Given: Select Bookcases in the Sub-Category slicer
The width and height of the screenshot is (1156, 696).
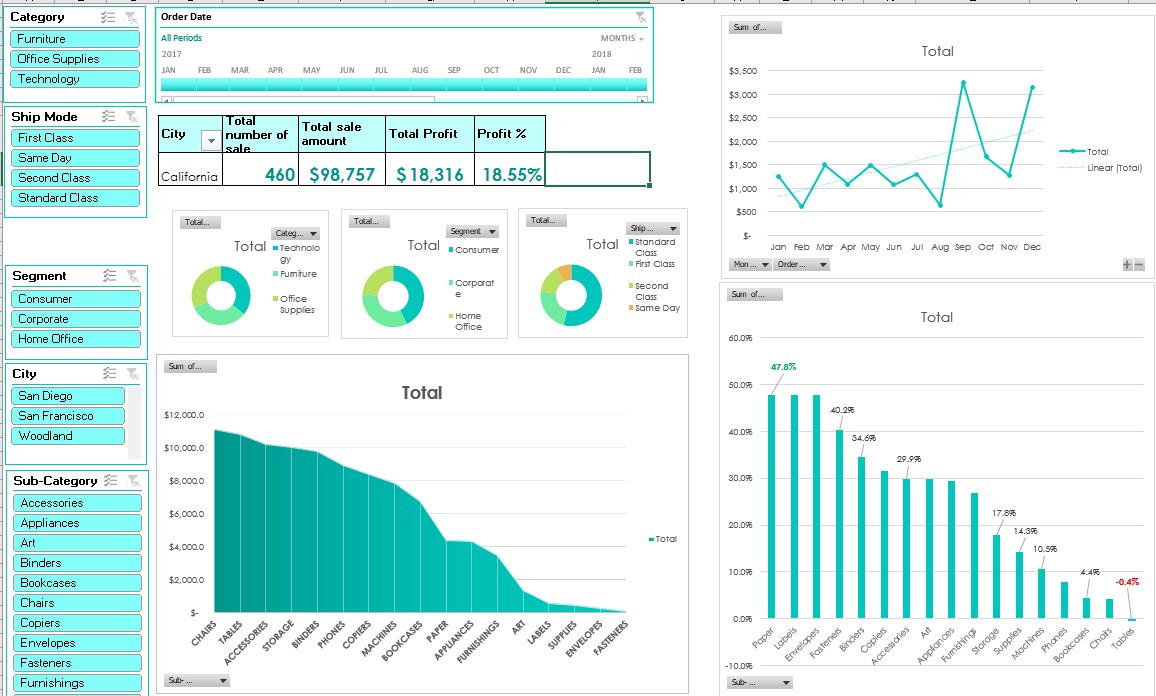Looking at the screenshot, I should [x=76, y=583].
